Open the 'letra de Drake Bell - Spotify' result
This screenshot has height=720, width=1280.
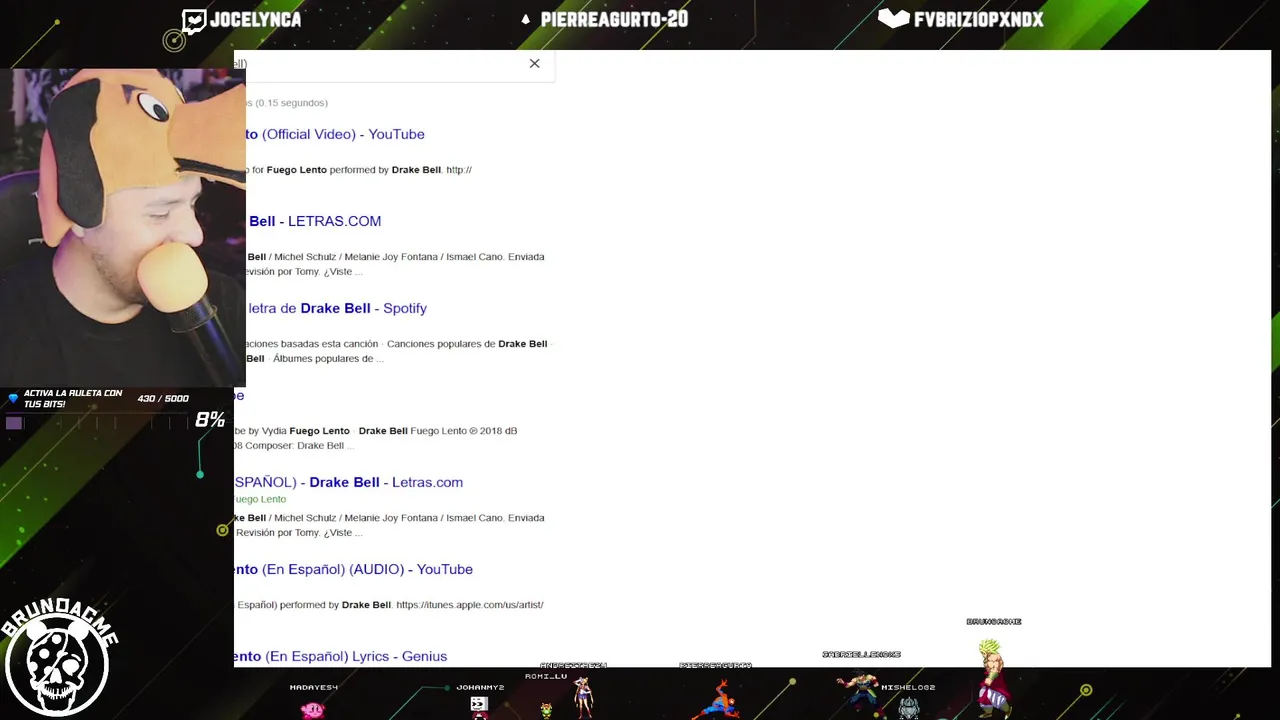(337, 308)
